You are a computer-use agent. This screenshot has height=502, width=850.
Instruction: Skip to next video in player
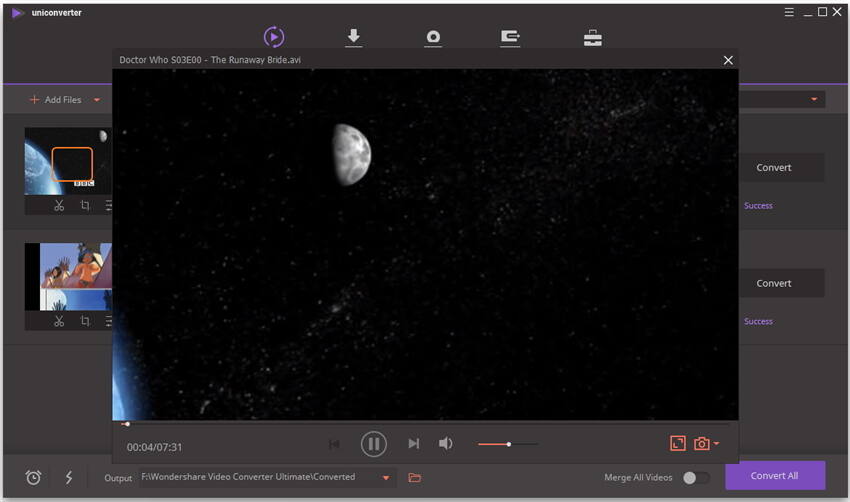[414, 444]
